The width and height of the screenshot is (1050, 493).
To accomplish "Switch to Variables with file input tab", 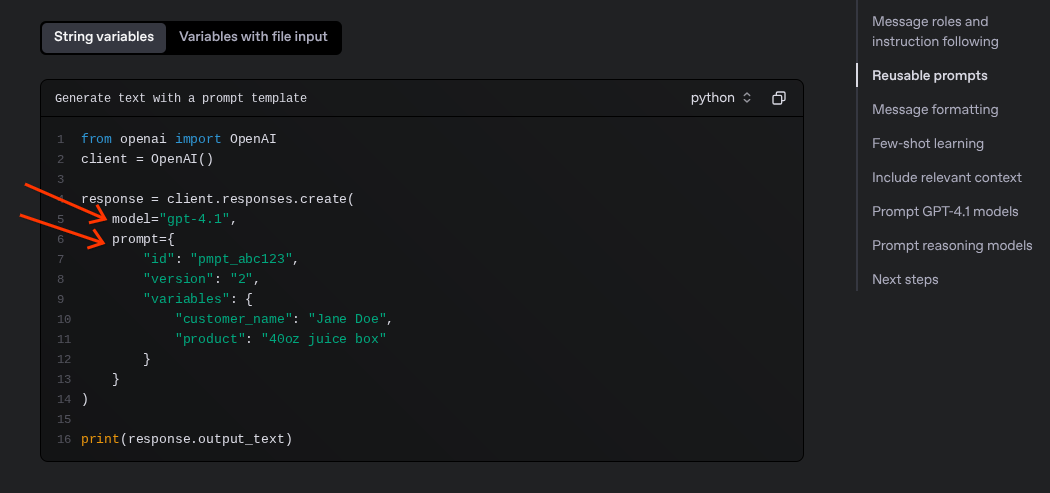I will (x=253, y=37).
